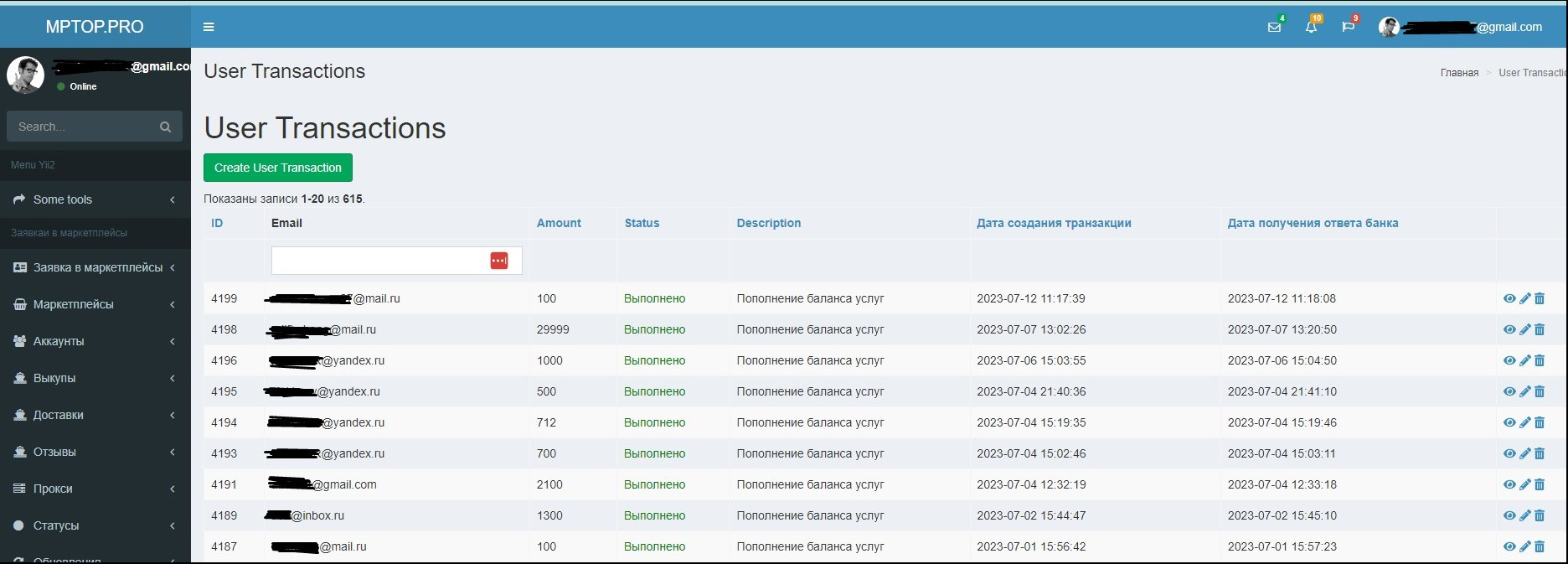Open the notifications bell icon
The width and height of the screenshot is (1568, 564).
[1311, 27]
